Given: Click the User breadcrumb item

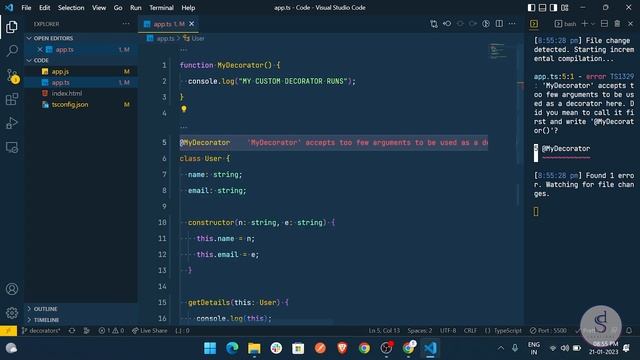Looking at the screenshot, I should [194, 38].
